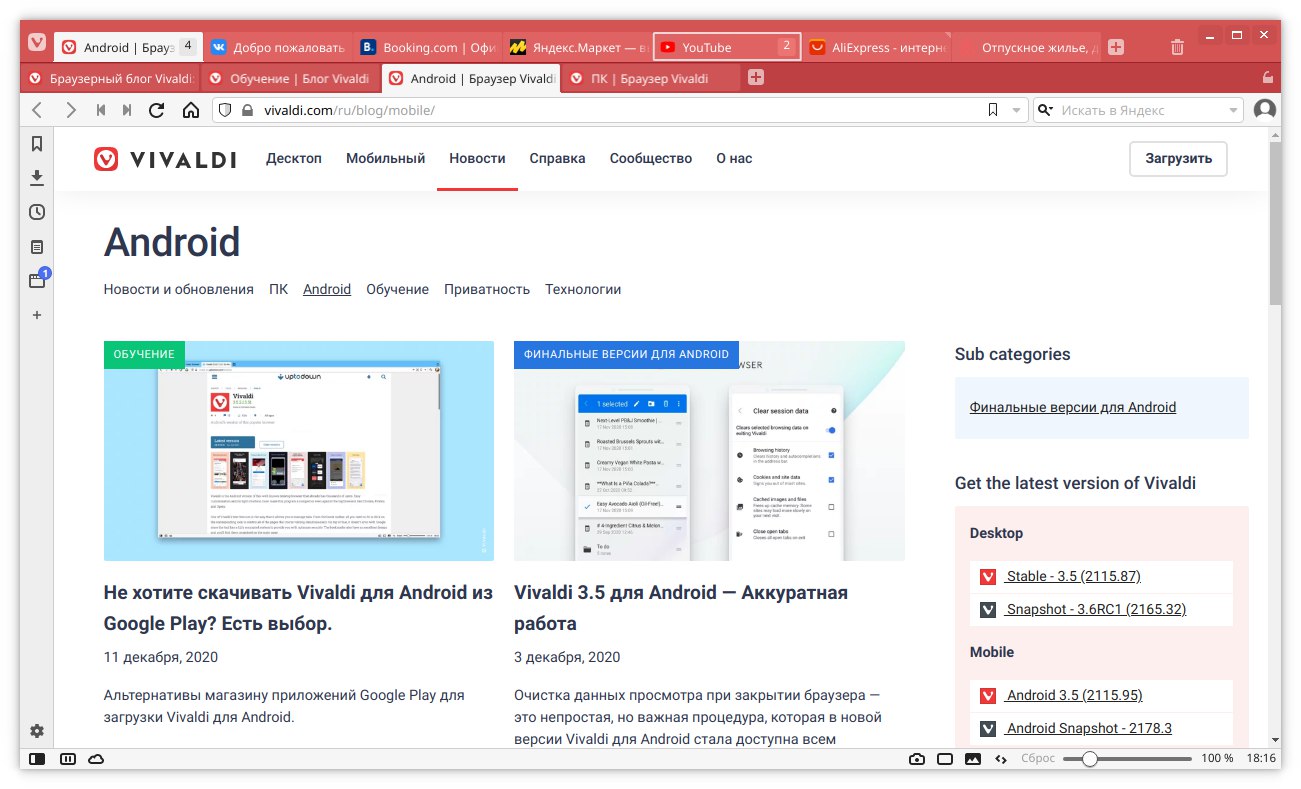Open the ПК blog category link

(x=278, y=289)
